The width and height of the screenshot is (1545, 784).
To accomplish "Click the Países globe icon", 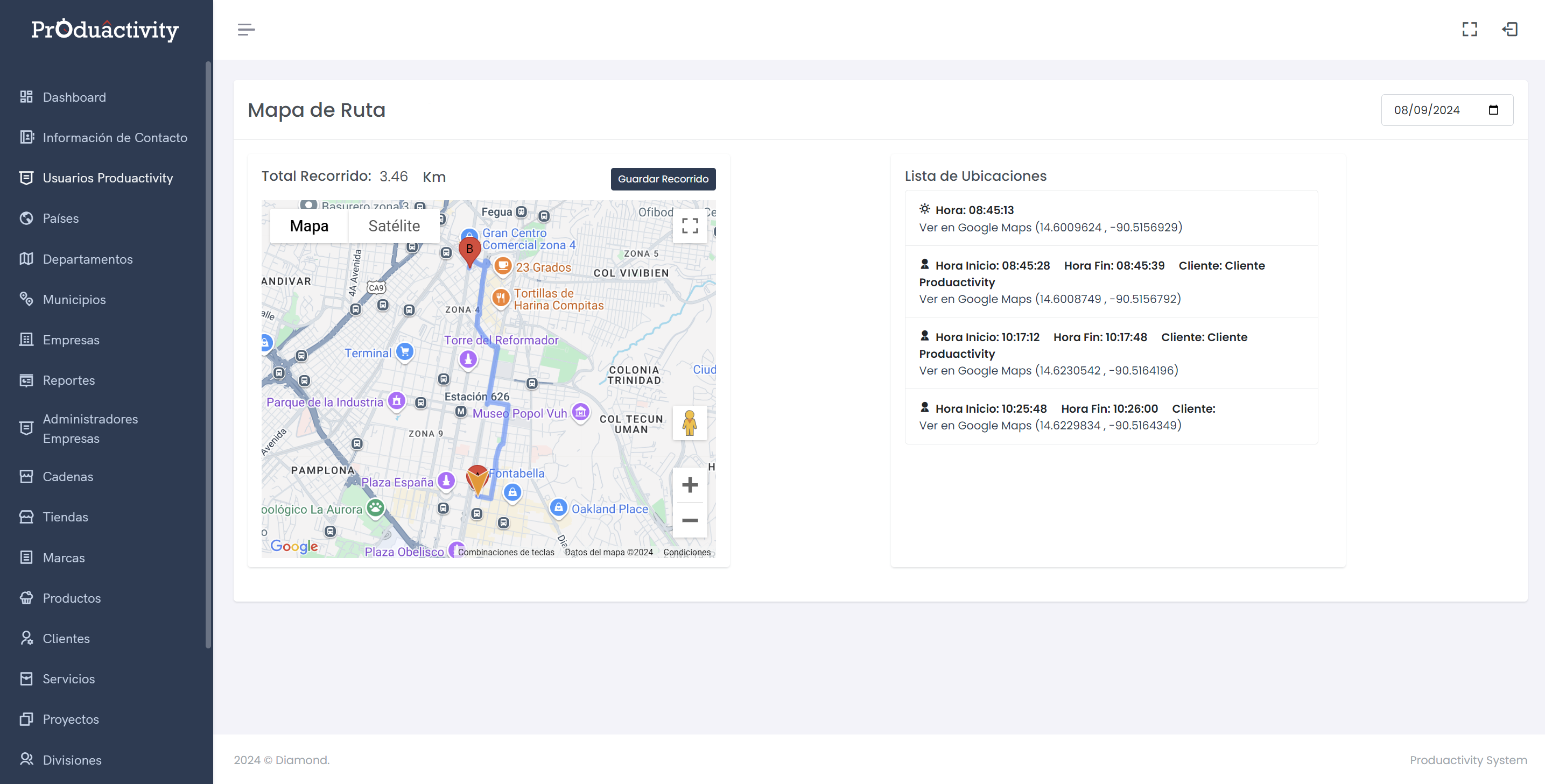I will pos(26,218).
